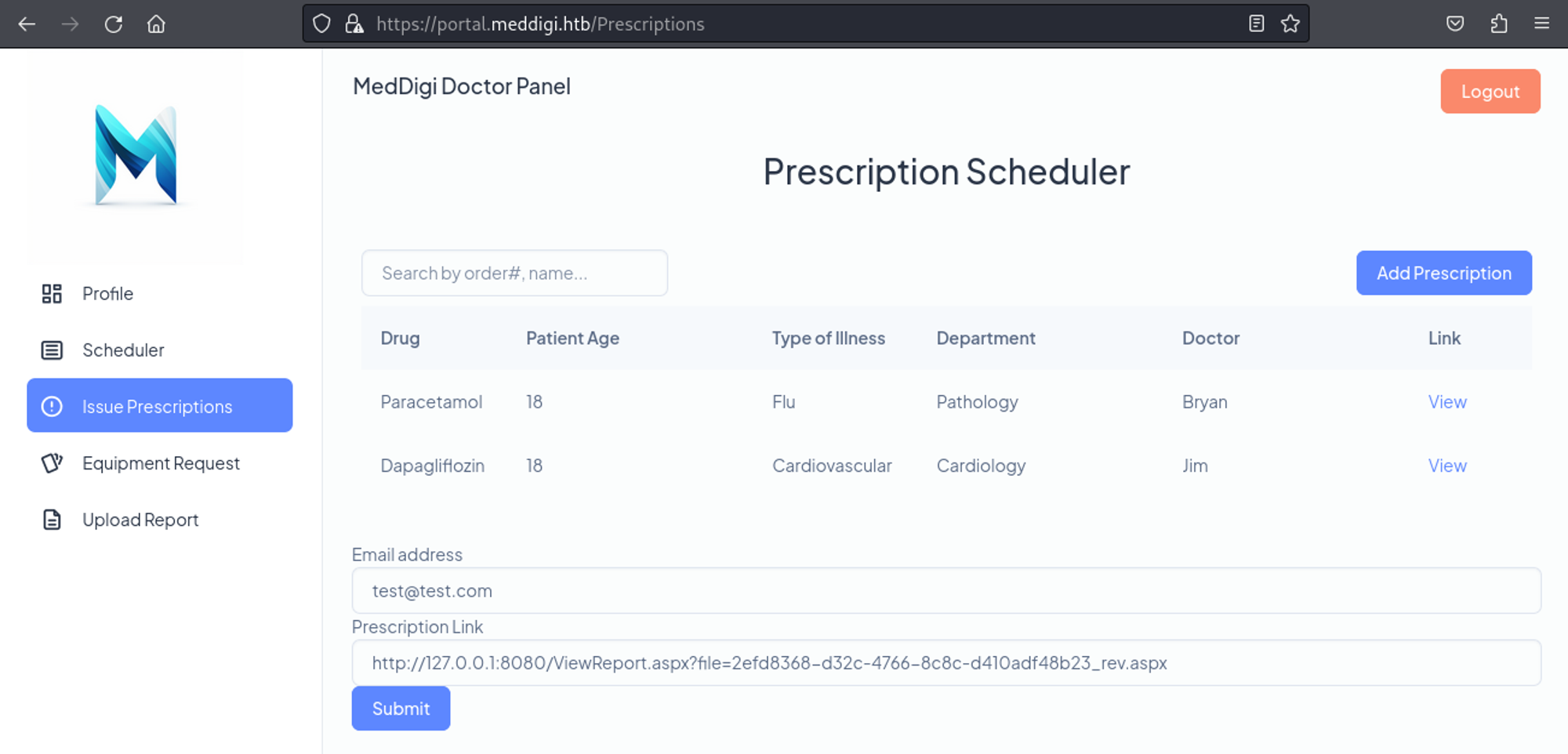Open the Pocket save icon
The height and width of the screenshot is (754, 1568).
[x=1455, y=24]
